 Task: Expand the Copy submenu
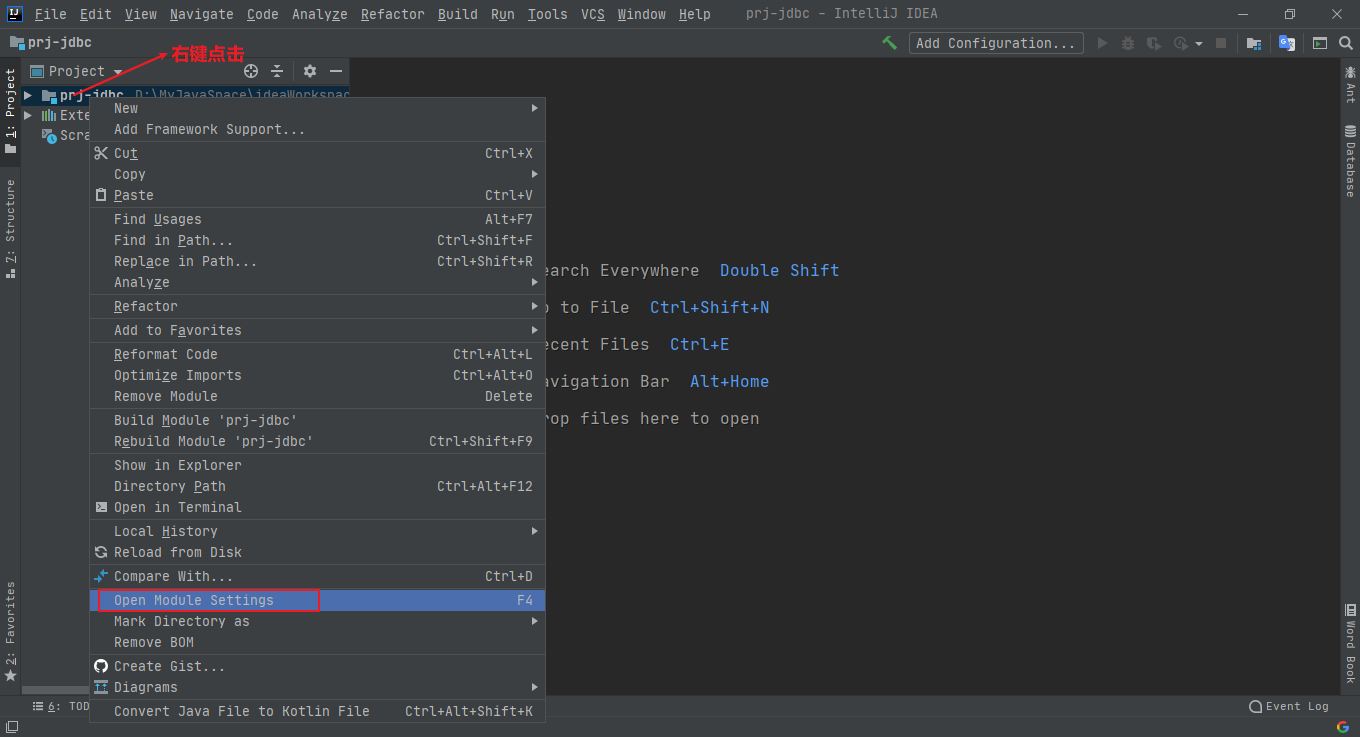point(535,174)
